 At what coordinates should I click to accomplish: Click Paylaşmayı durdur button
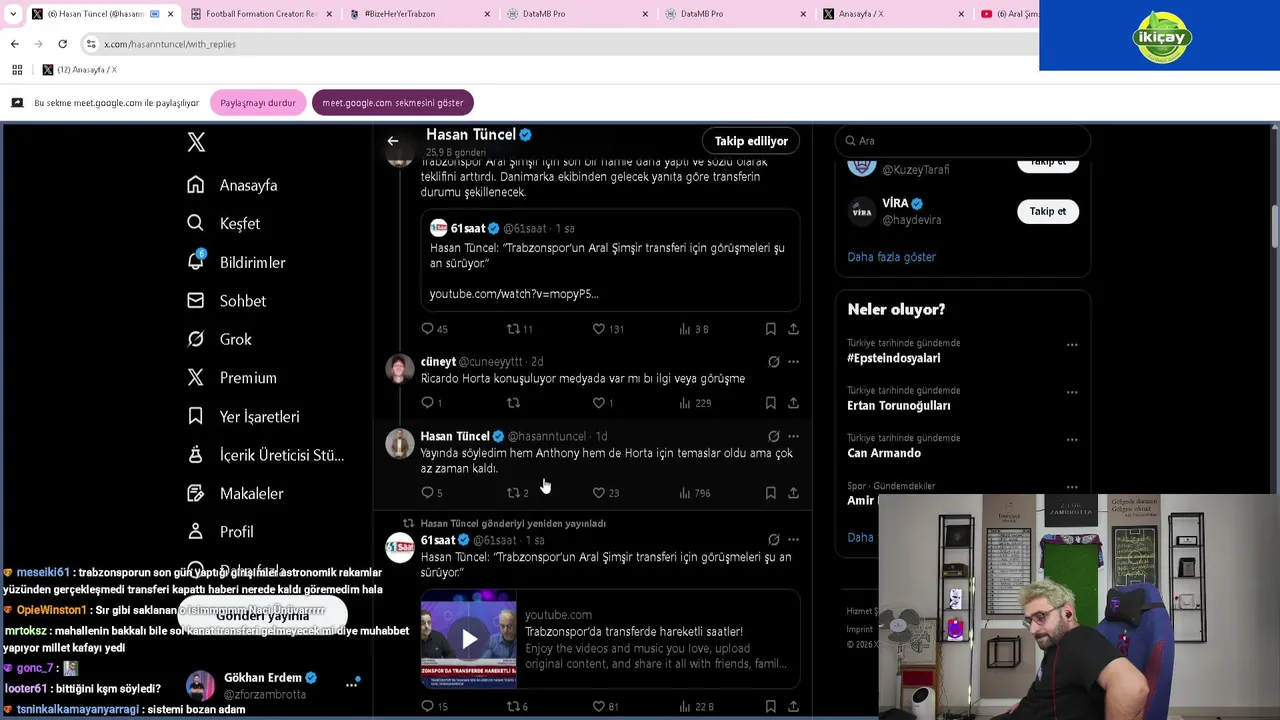click(258, 103)
